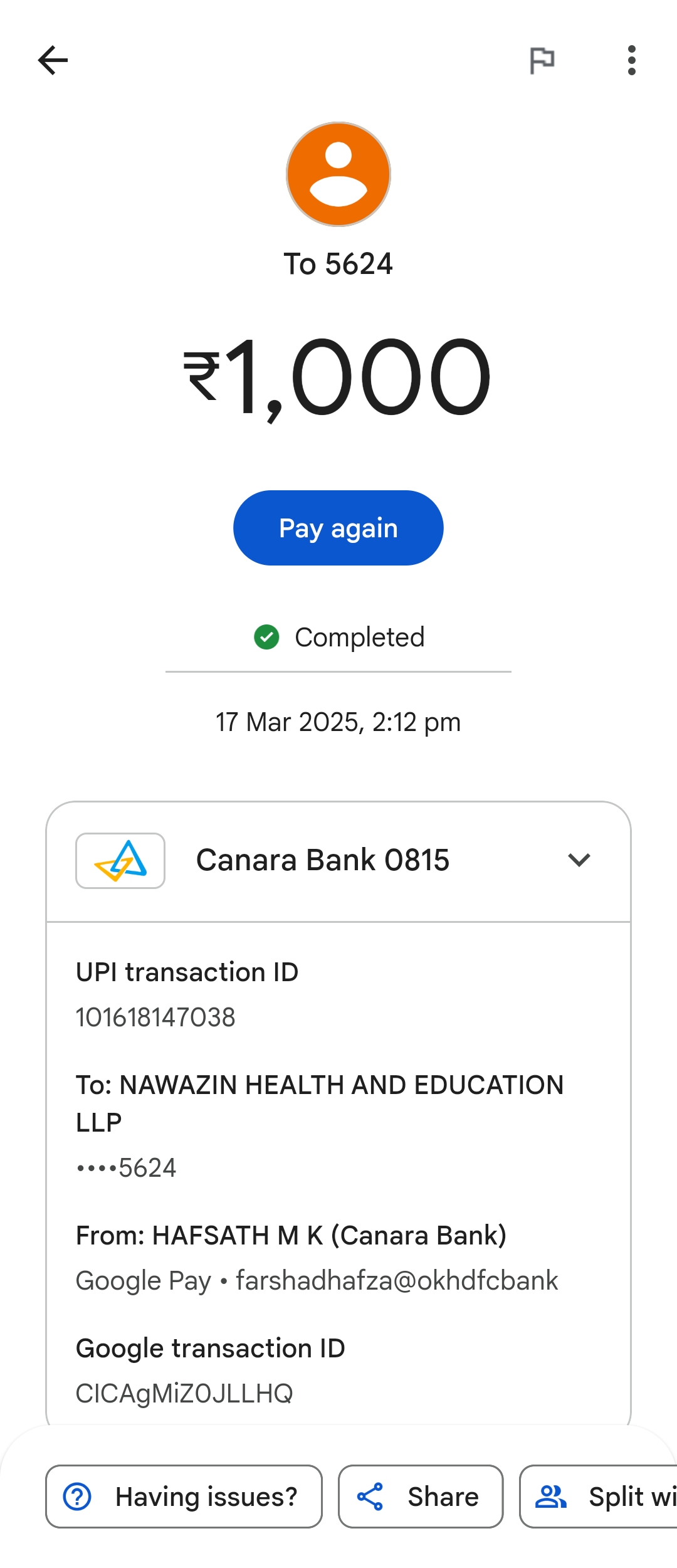Tap the Google transaction ID value
This screenshot has height=1568, width=677.
click(184, 1393)
